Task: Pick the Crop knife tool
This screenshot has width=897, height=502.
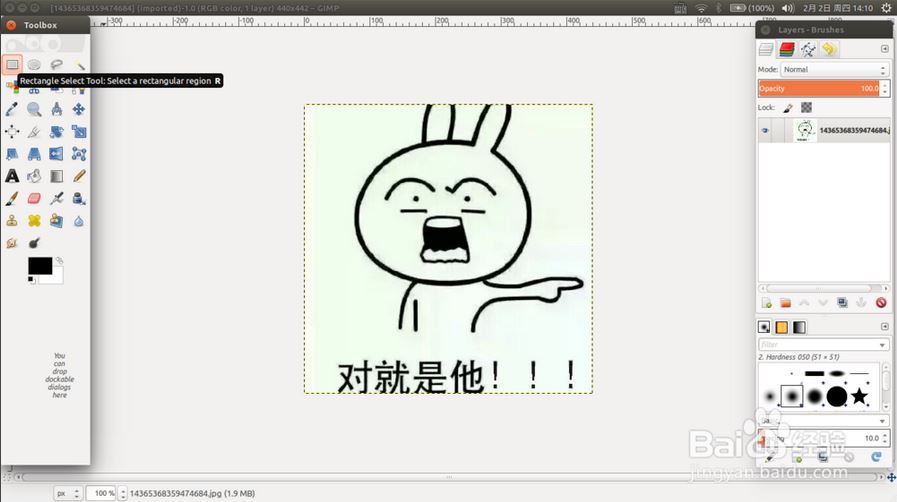Action: tap(34, 132)
